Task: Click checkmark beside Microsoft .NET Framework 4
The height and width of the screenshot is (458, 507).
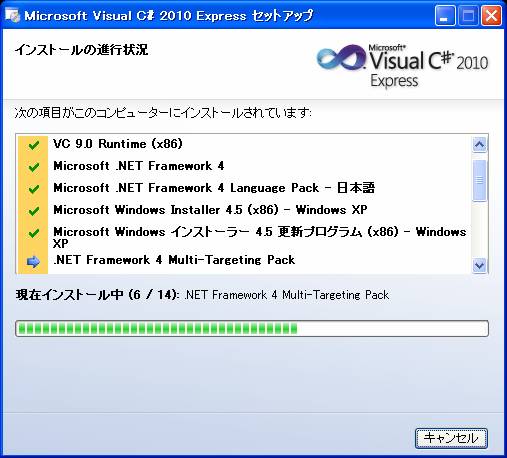Action: click(33, 167)
